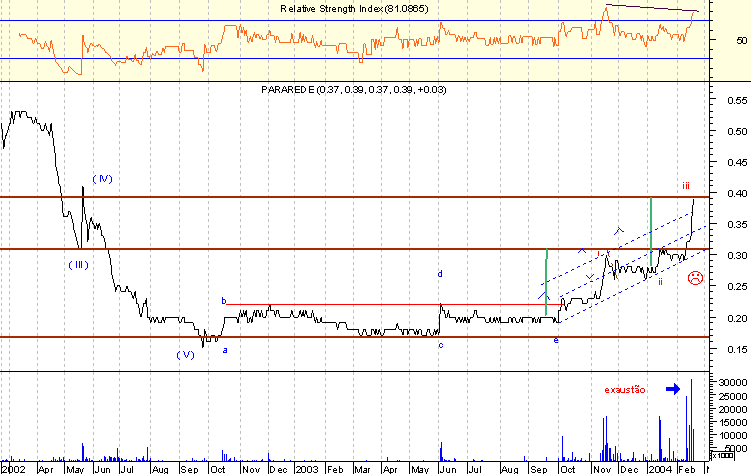Viewport: 751px width, 474px height.
Task: Click the purple RSI divergence trendline
Action: tap(652, 8)
